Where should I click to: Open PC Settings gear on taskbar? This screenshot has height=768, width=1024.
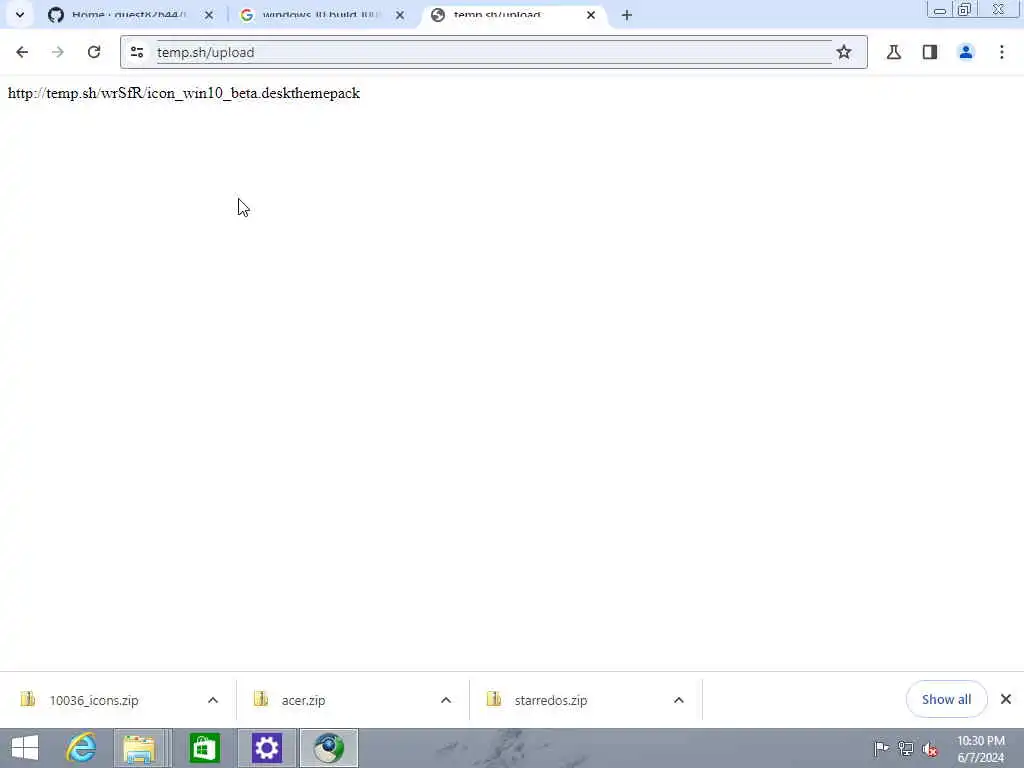tap(266, 748)
